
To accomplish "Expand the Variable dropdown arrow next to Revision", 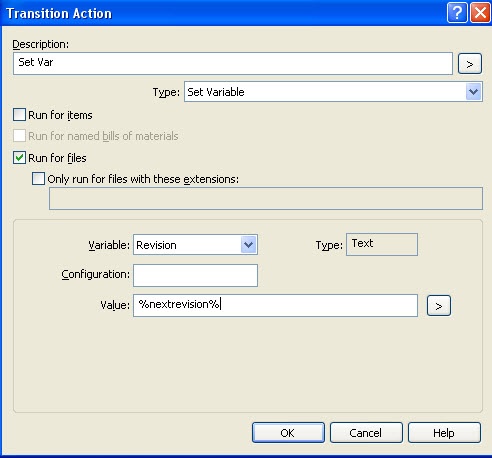I will click(x=248, y=245).
